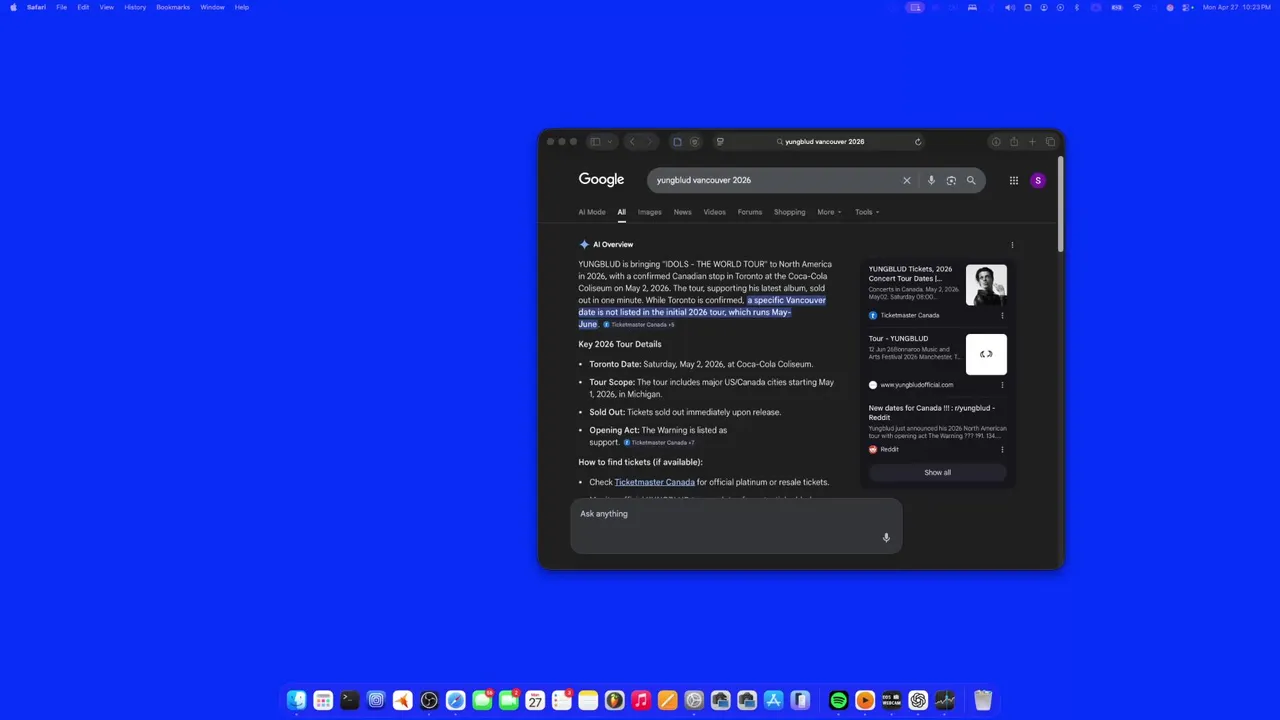Clear the Google search query

click(907, 181)
